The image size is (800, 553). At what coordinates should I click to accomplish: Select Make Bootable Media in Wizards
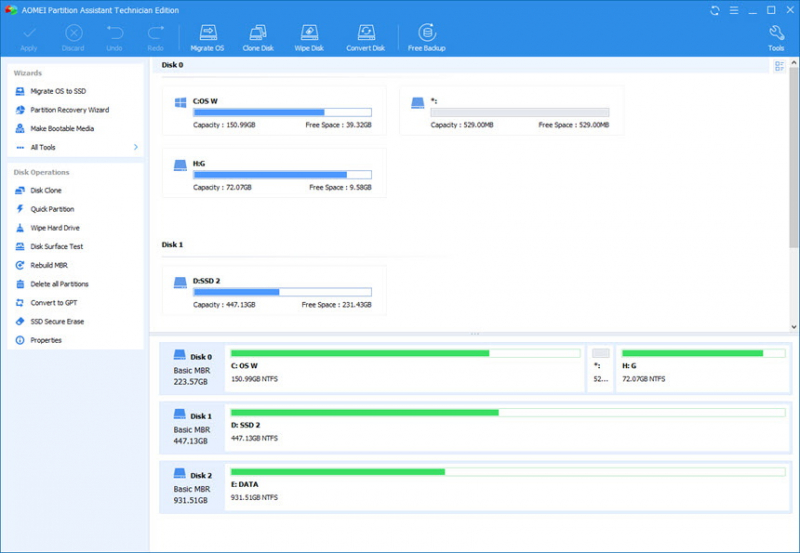click(62, 129)
